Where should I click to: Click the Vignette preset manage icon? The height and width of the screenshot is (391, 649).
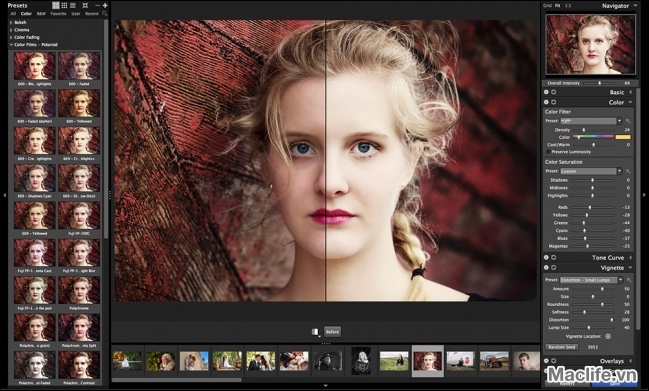628,280
